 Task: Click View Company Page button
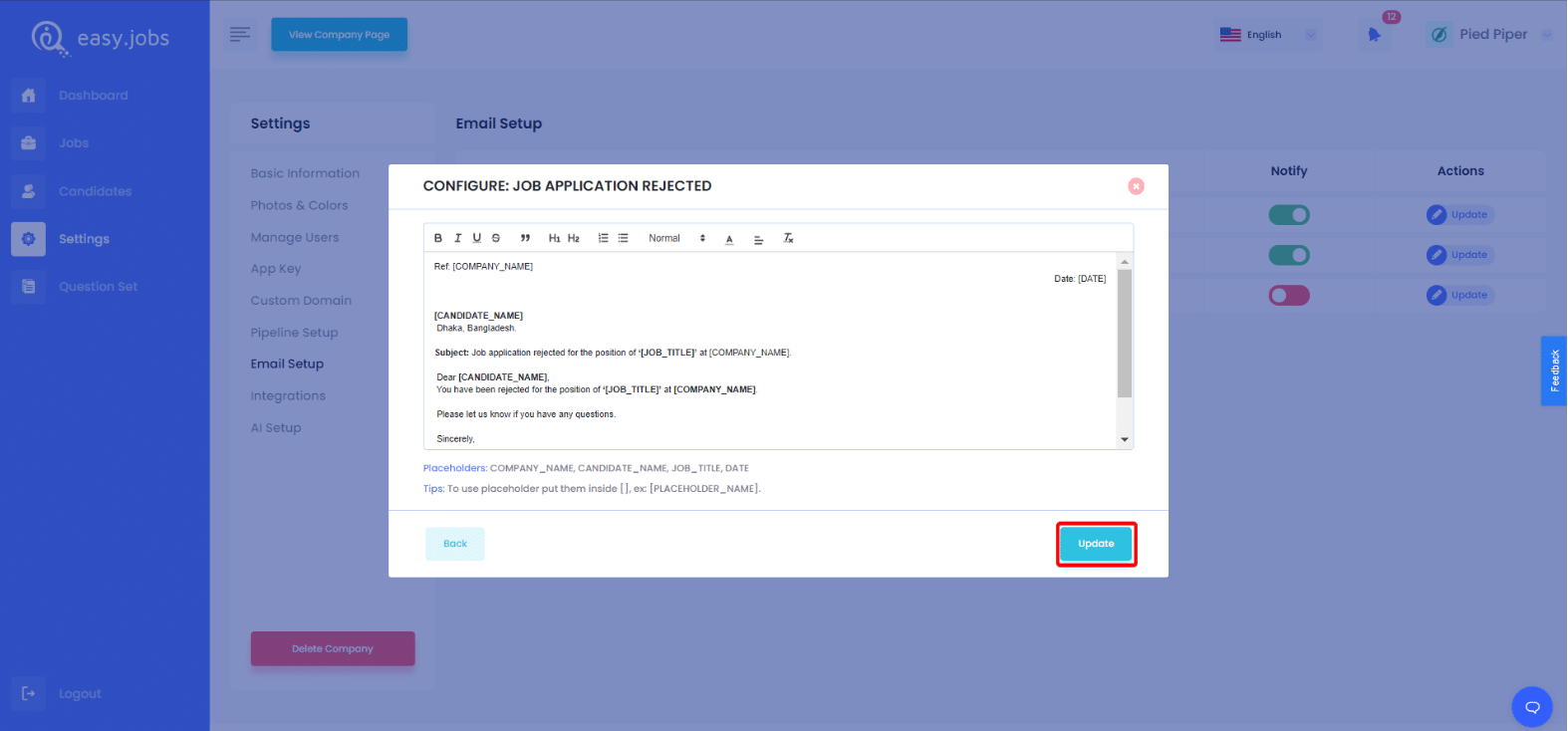point(339,35)
